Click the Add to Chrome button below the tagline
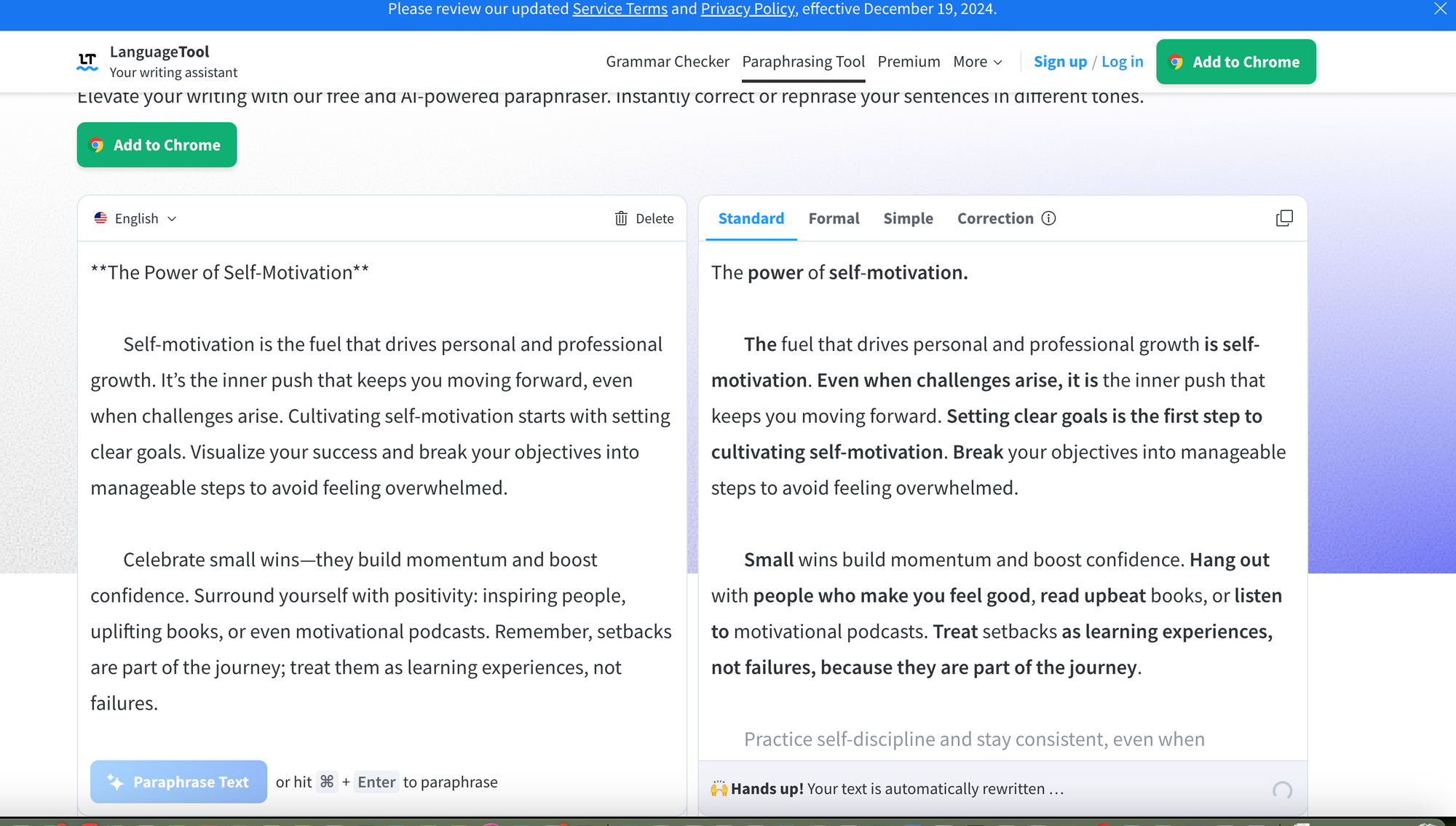The width and height of the screenshot is (1456, 826). pos(157,145)
